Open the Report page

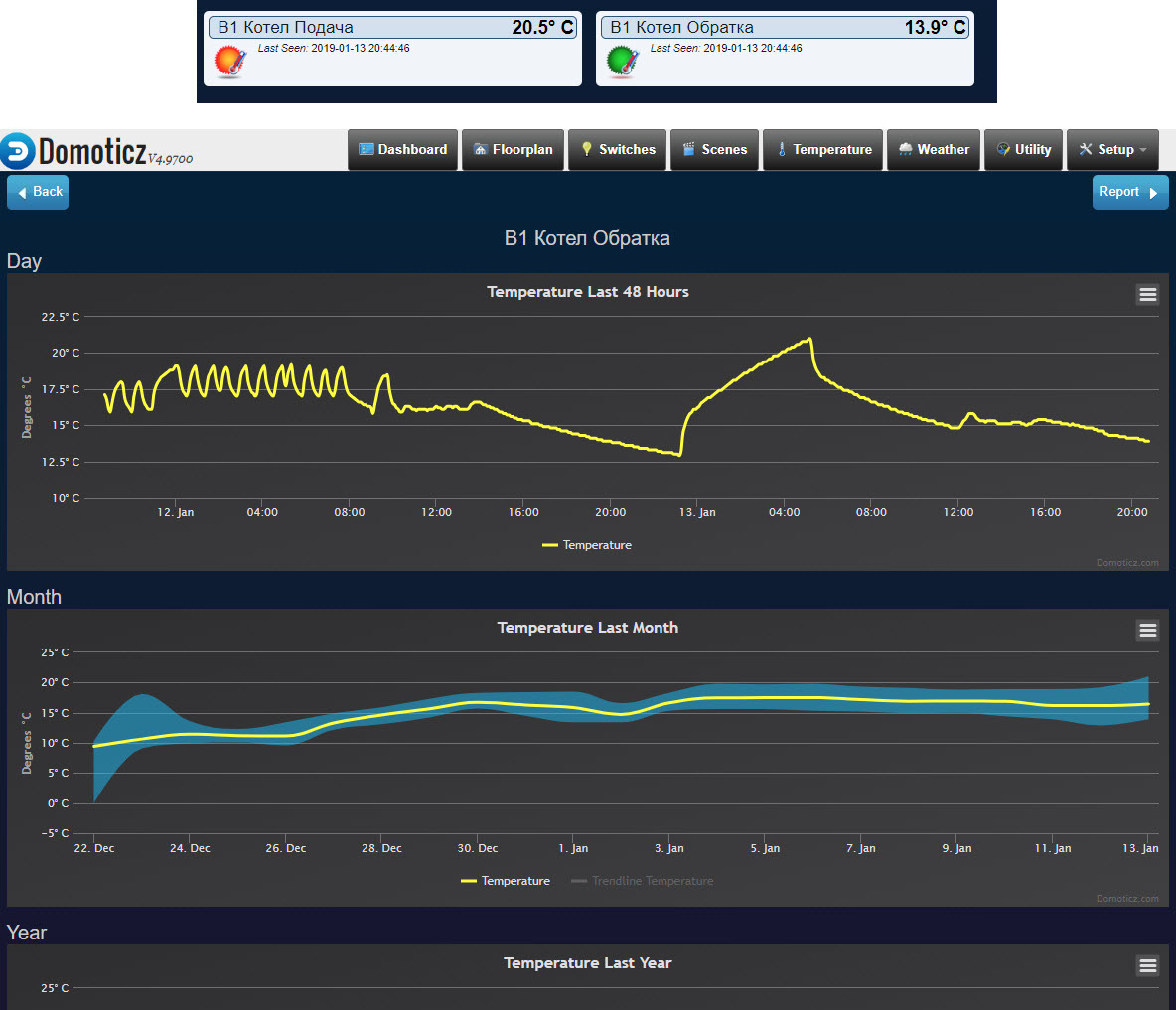[1130, 192]
